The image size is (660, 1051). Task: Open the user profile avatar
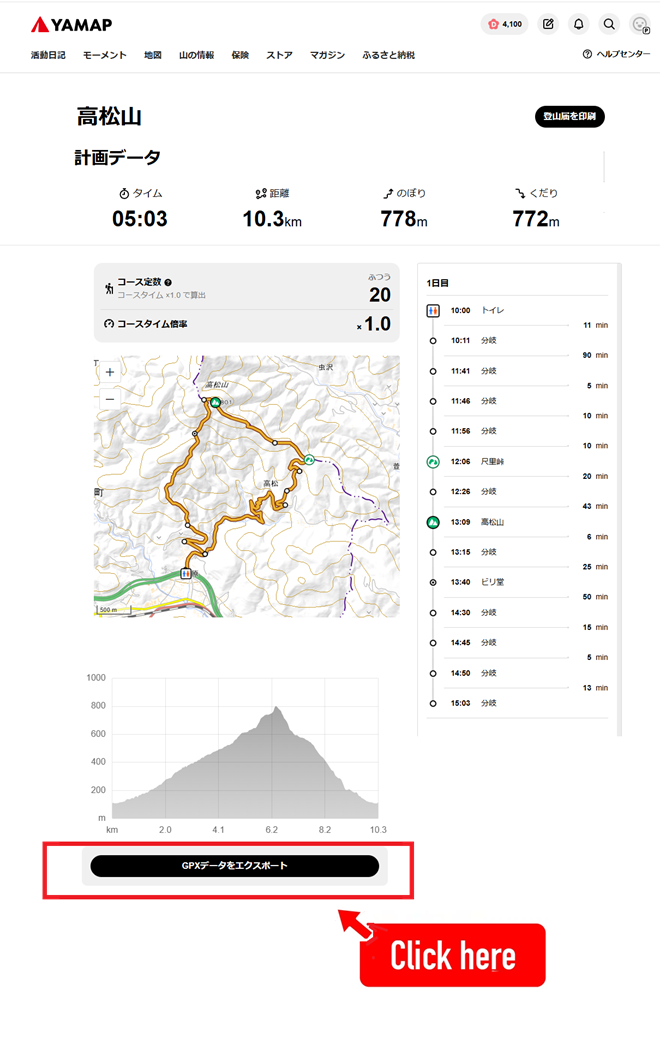pos(640,24)
